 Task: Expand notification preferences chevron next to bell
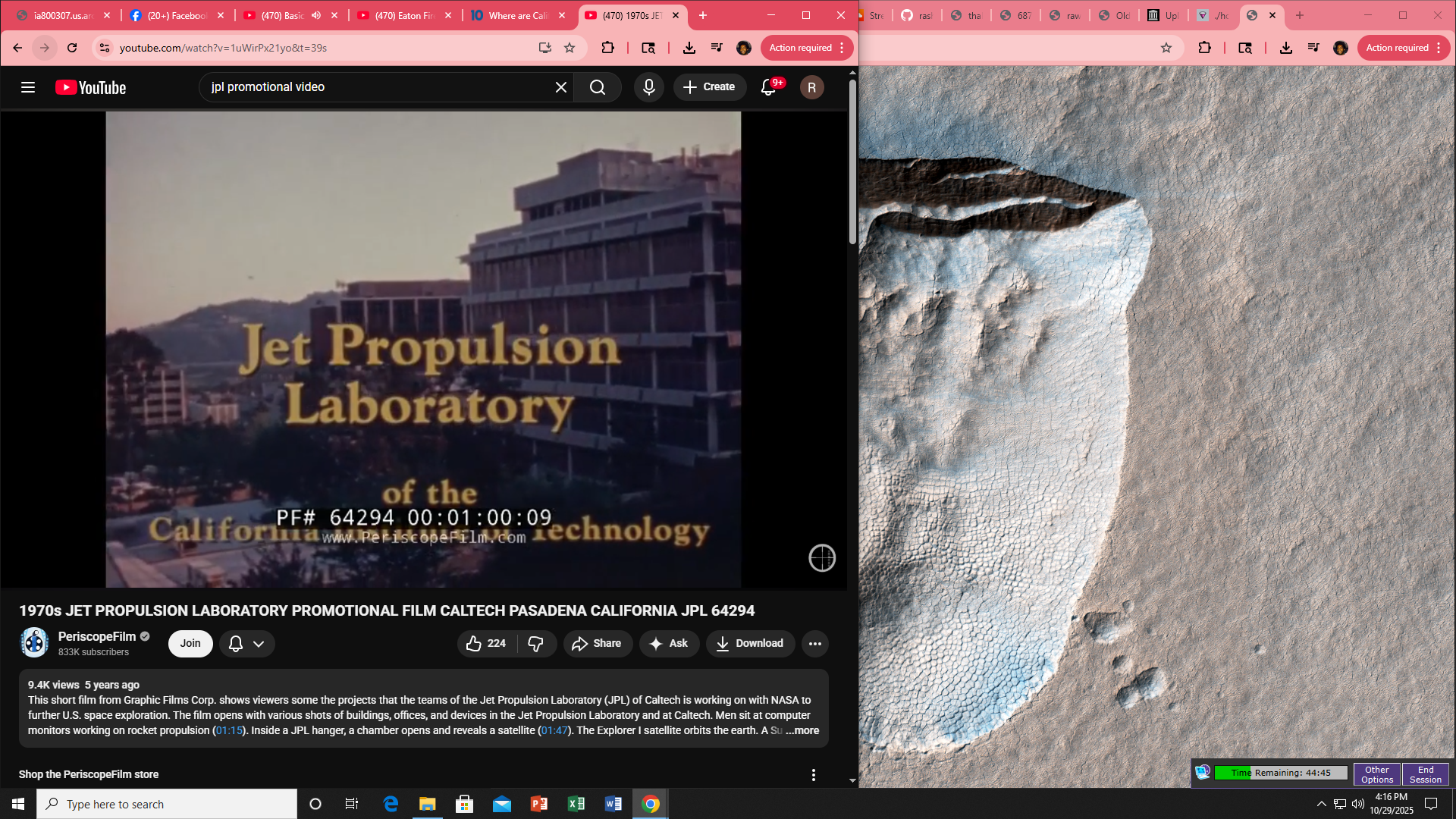click(259, 644)
